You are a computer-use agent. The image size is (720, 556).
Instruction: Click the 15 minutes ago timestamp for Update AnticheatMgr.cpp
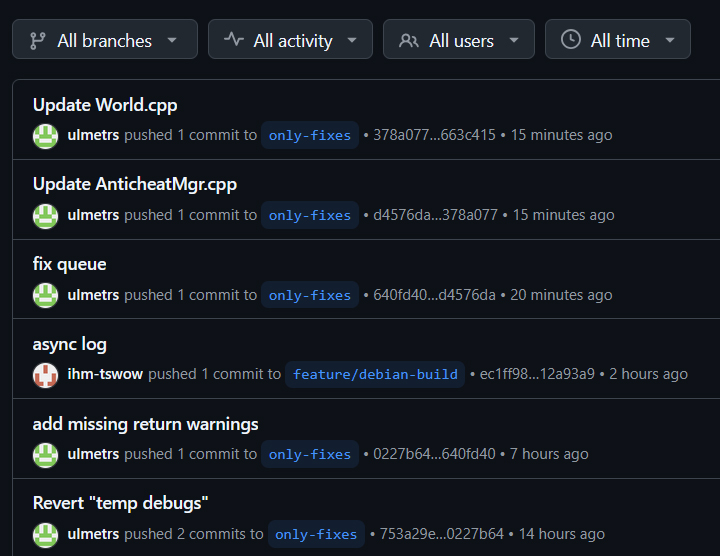pos(563,215)
